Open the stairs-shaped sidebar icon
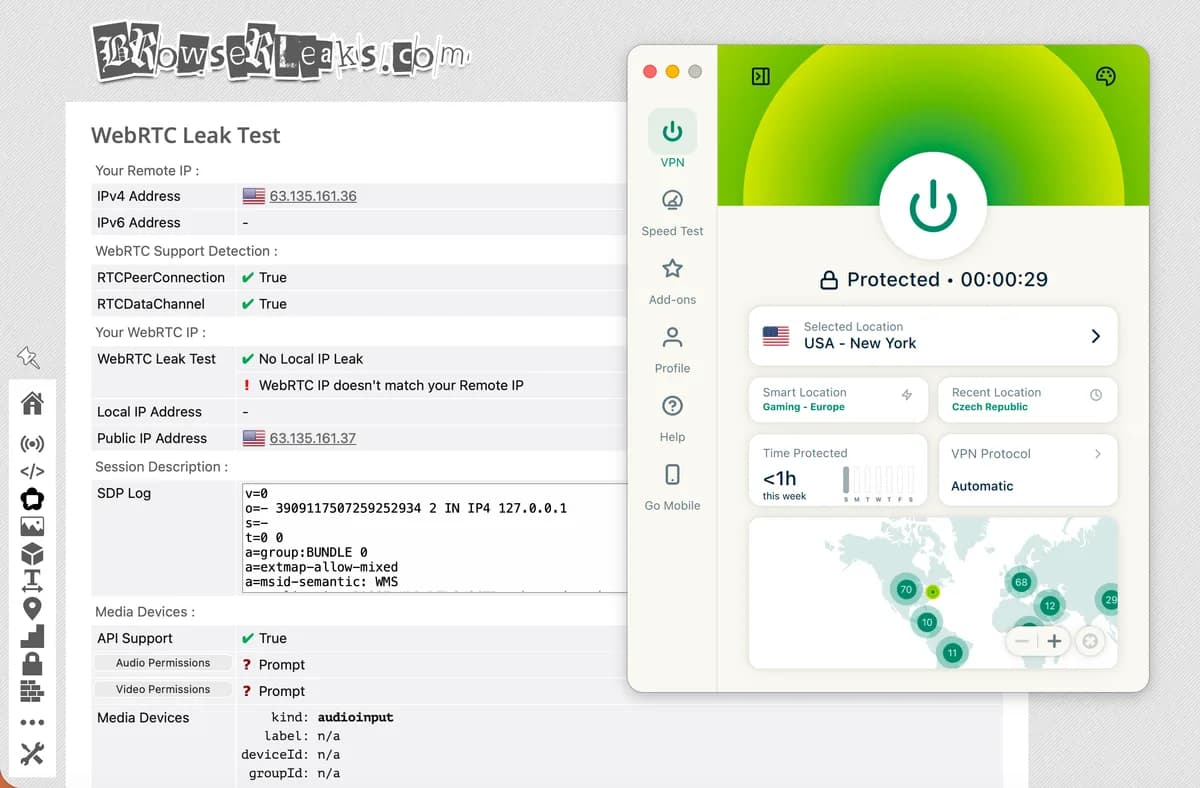 pyautogui.click(x=32, y=635)
